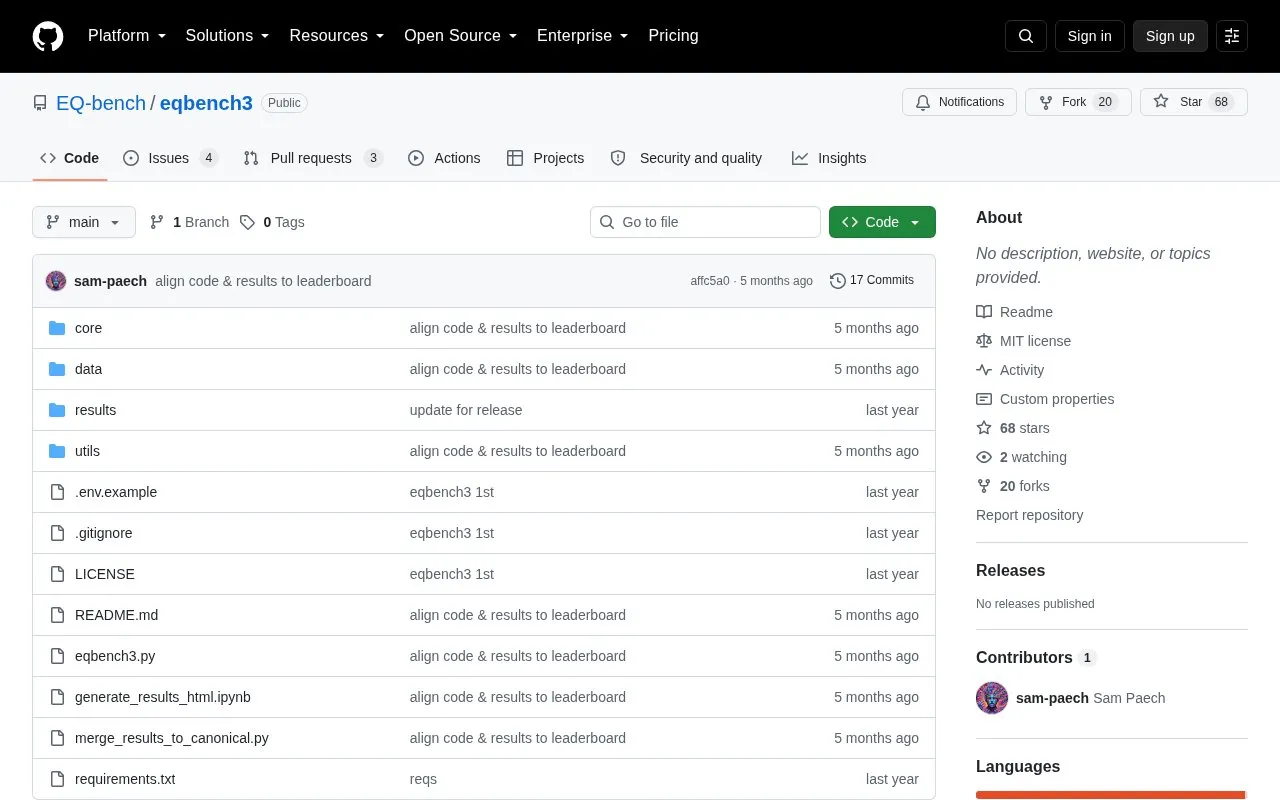Viewport: 1280px width, 800px height.
Task: Expand the Open Source menu
Action: pyautogui.click(x=461, y=36)
